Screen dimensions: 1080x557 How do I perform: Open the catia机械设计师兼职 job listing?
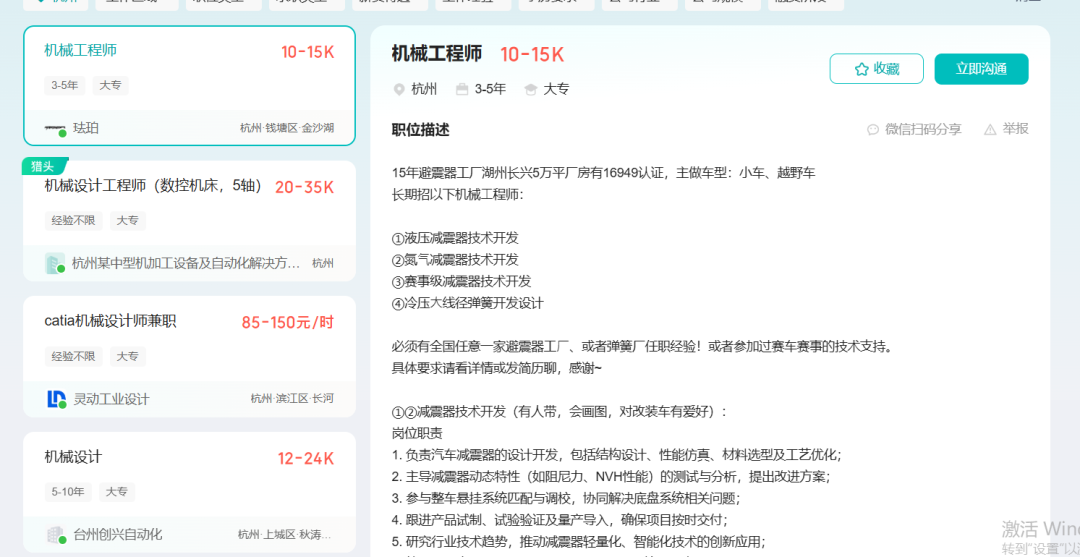[x=110, y=321]
